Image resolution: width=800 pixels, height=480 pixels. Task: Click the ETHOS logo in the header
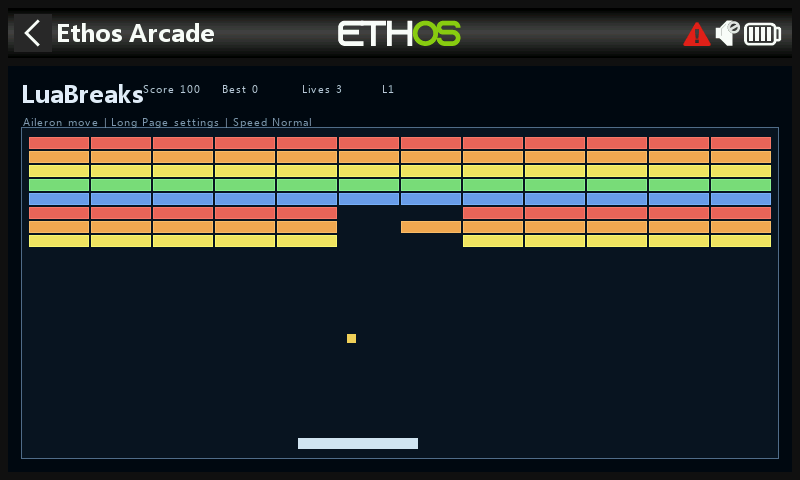pos(399,34)
